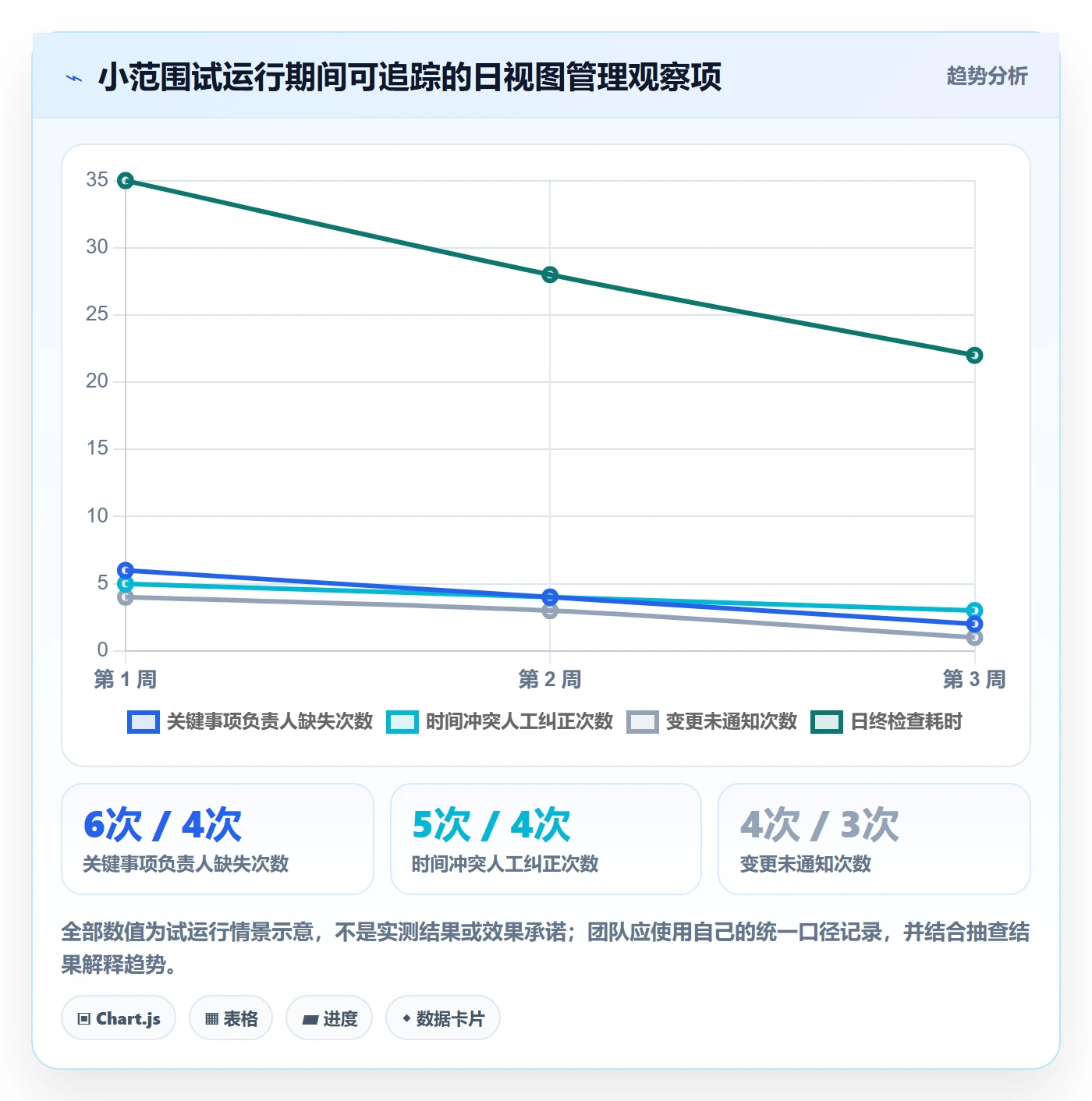Viewport: 1092px width, 1101px height.
Task: Click the lightning icon beside the title
Action: (74, 78)
